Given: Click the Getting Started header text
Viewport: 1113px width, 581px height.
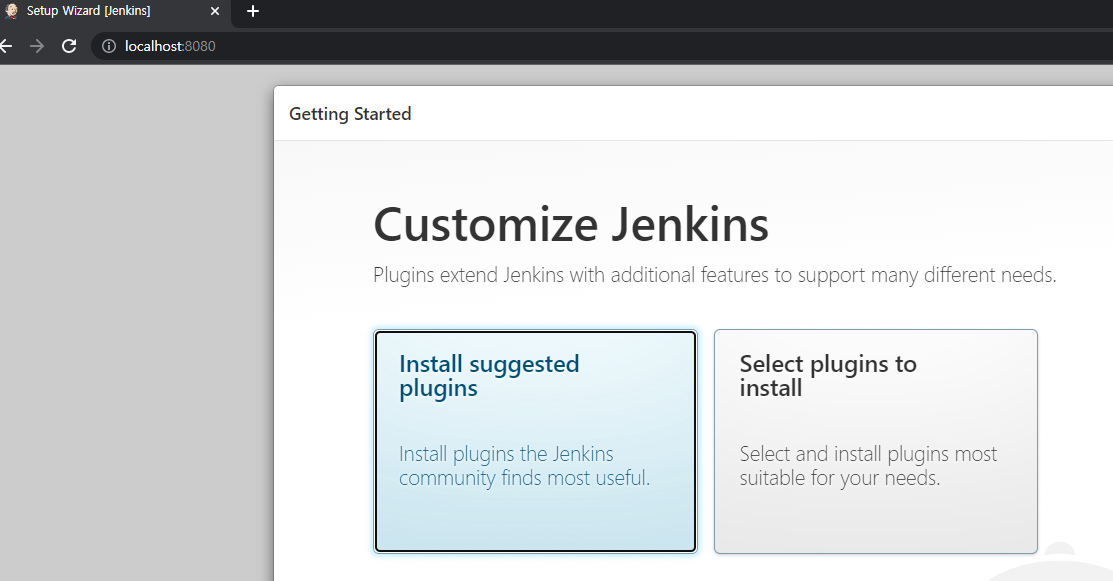Looking at the screenshot, I should pyautogui.click(x=350, y=114).
